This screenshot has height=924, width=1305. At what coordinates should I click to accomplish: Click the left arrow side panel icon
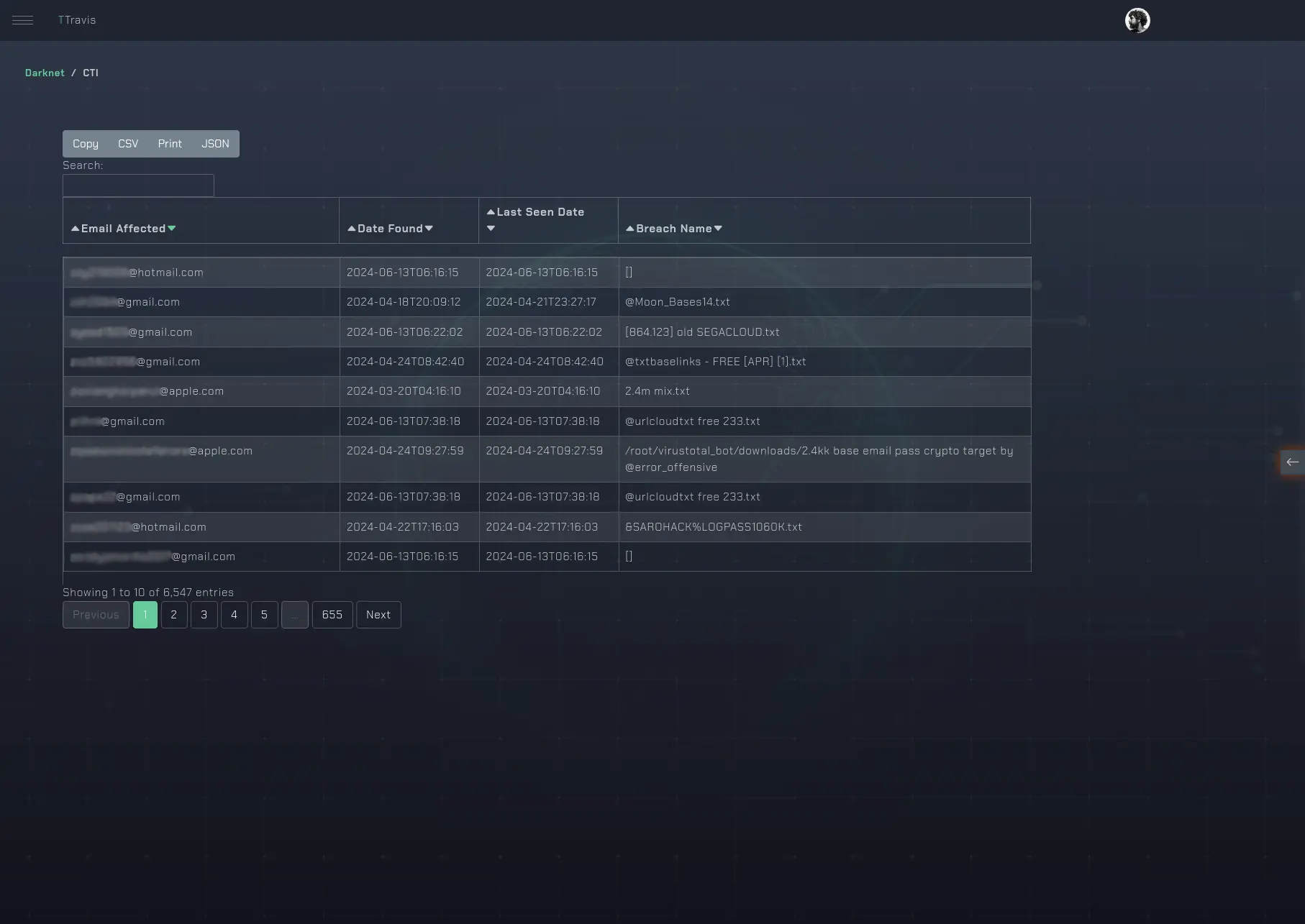[1293, 462]
